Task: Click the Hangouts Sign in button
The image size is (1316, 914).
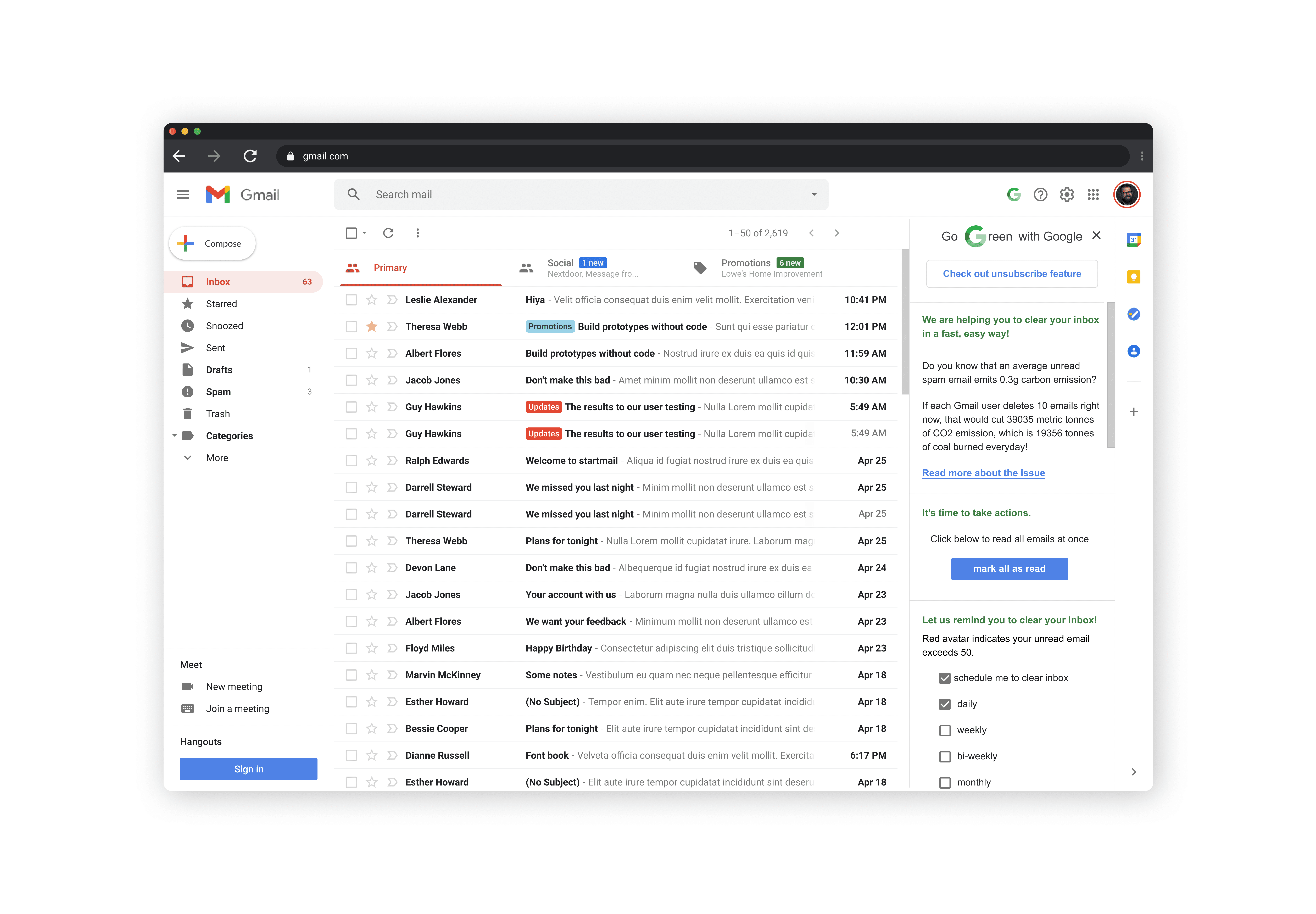Action: pyautogui.click(x=249, y=769)
